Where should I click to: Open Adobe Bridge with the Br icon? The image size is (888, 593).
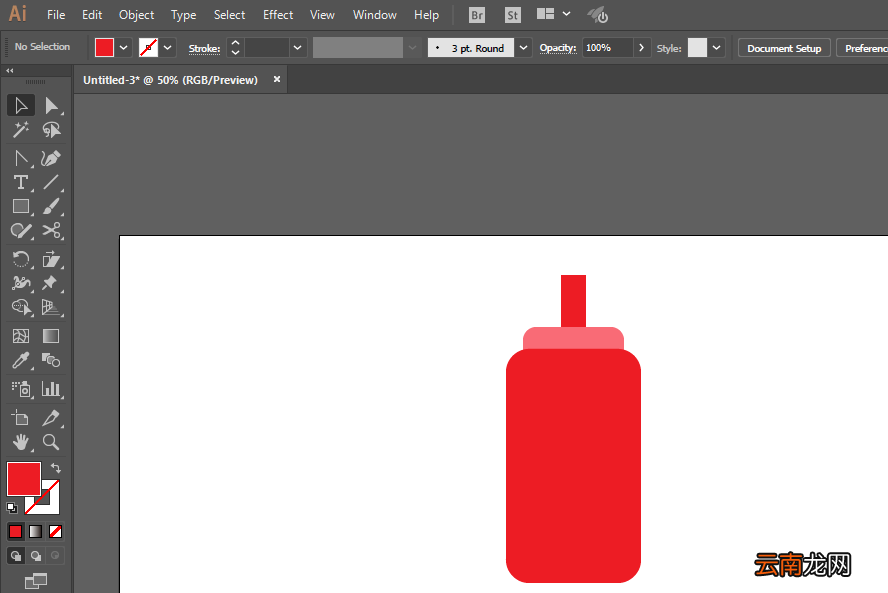pos(477,15)
